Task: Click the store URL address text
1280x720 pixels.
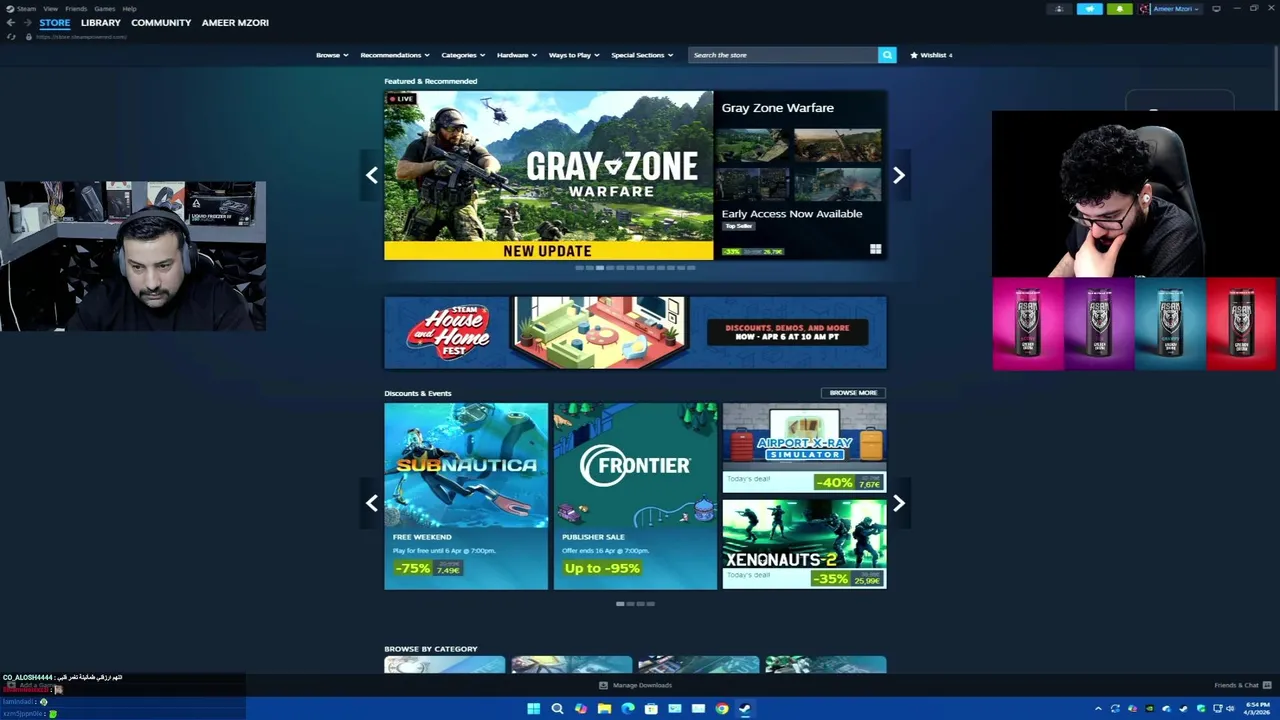Action: pyautogui.click(x=82, y=37)
